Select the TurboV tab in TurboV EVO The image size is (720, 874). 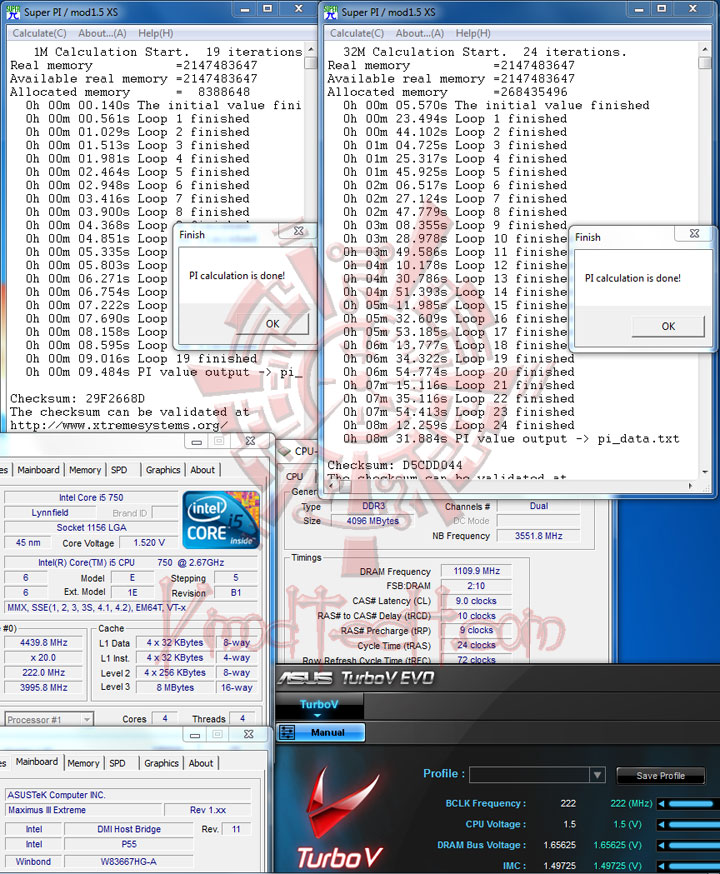pyautogui.click(x=319, y=705)
